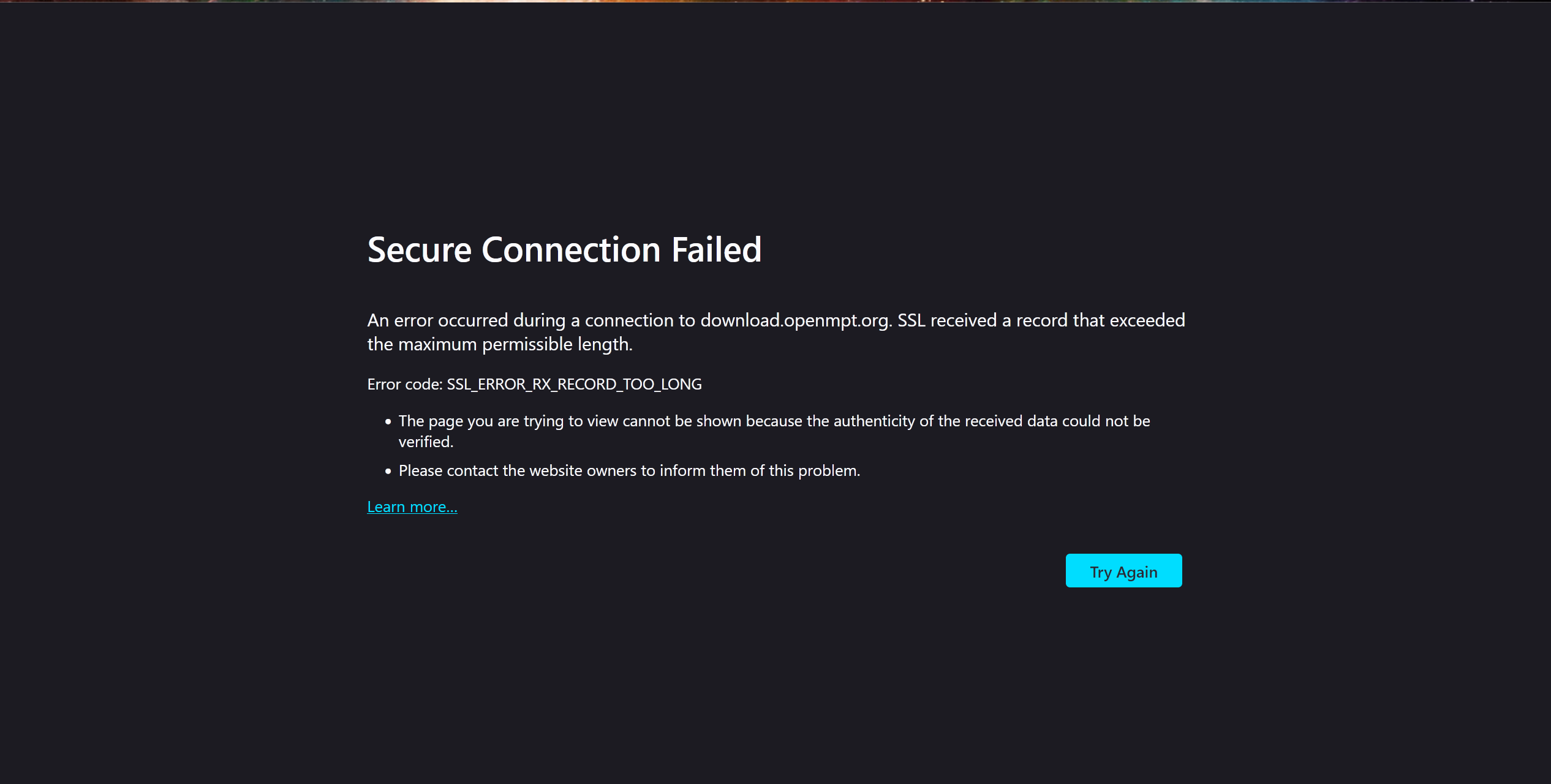Click the word "Failed" in the heading
The height and width of the screenshot is (784, 1551).
716,250
